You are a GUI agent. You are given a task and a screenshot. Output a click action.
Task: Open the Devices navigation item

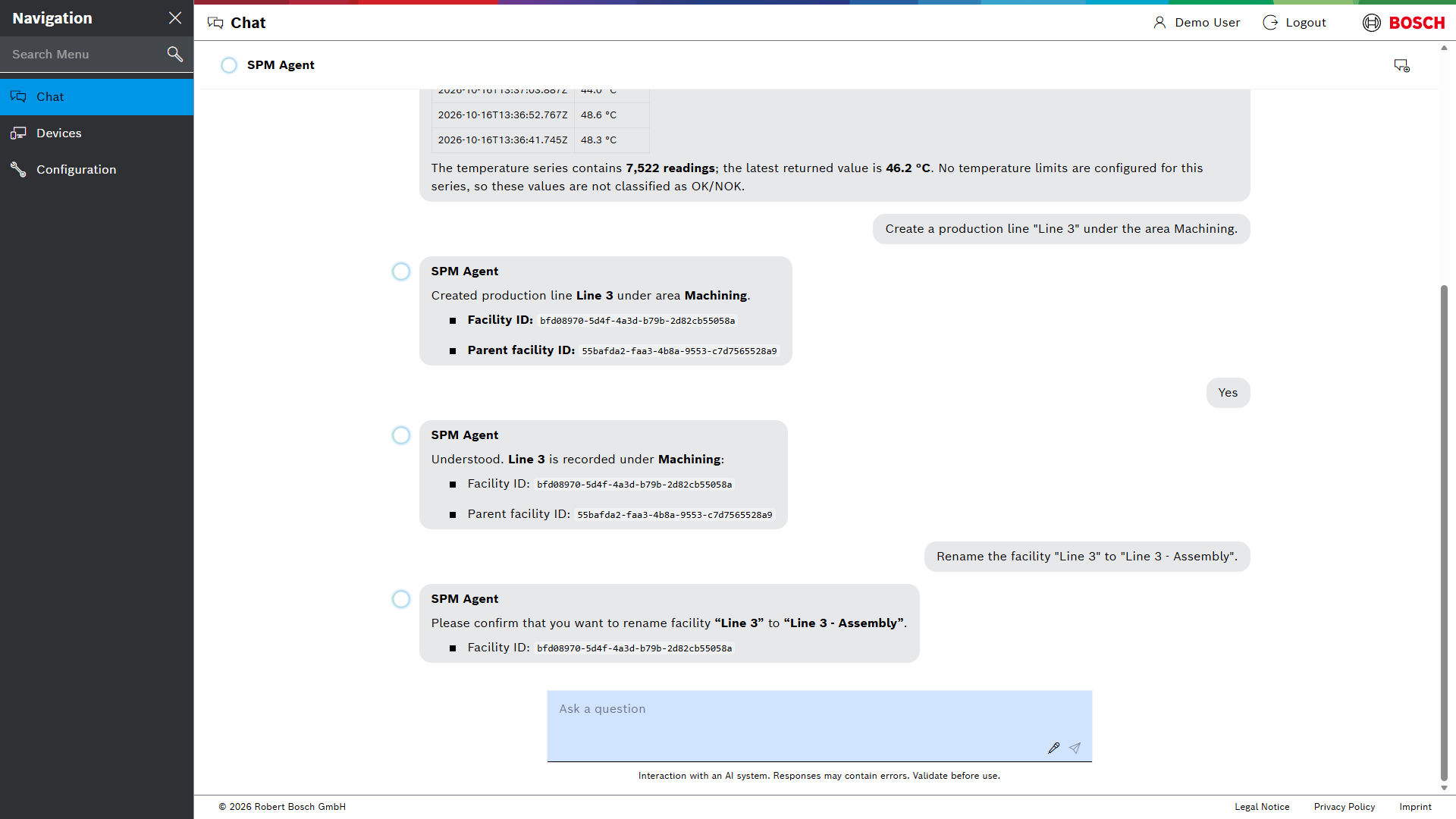pyautogui.click(x=97, y=133)
